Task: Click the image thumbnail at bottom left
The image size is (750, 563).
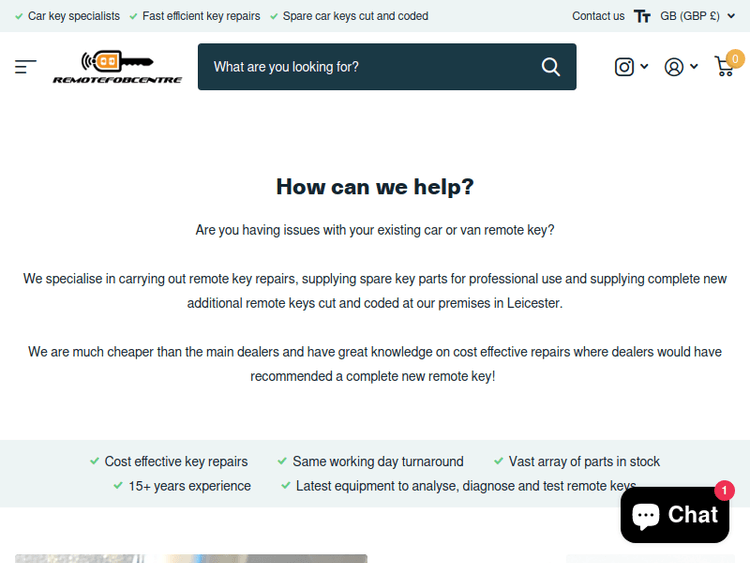Action: pos(190,558)
